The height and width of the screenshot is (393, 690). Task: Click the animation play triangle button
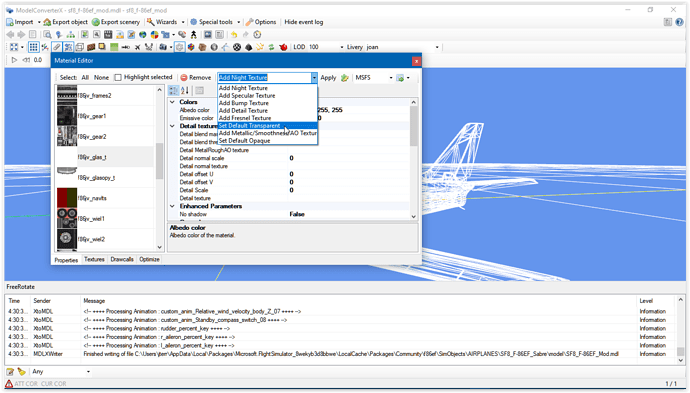coord(14,60)
